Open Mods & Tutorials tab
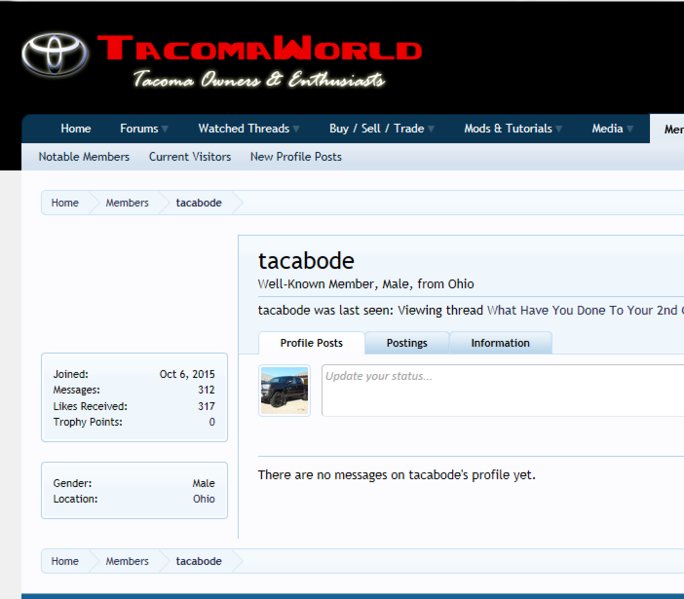 (x=508, y=129)
